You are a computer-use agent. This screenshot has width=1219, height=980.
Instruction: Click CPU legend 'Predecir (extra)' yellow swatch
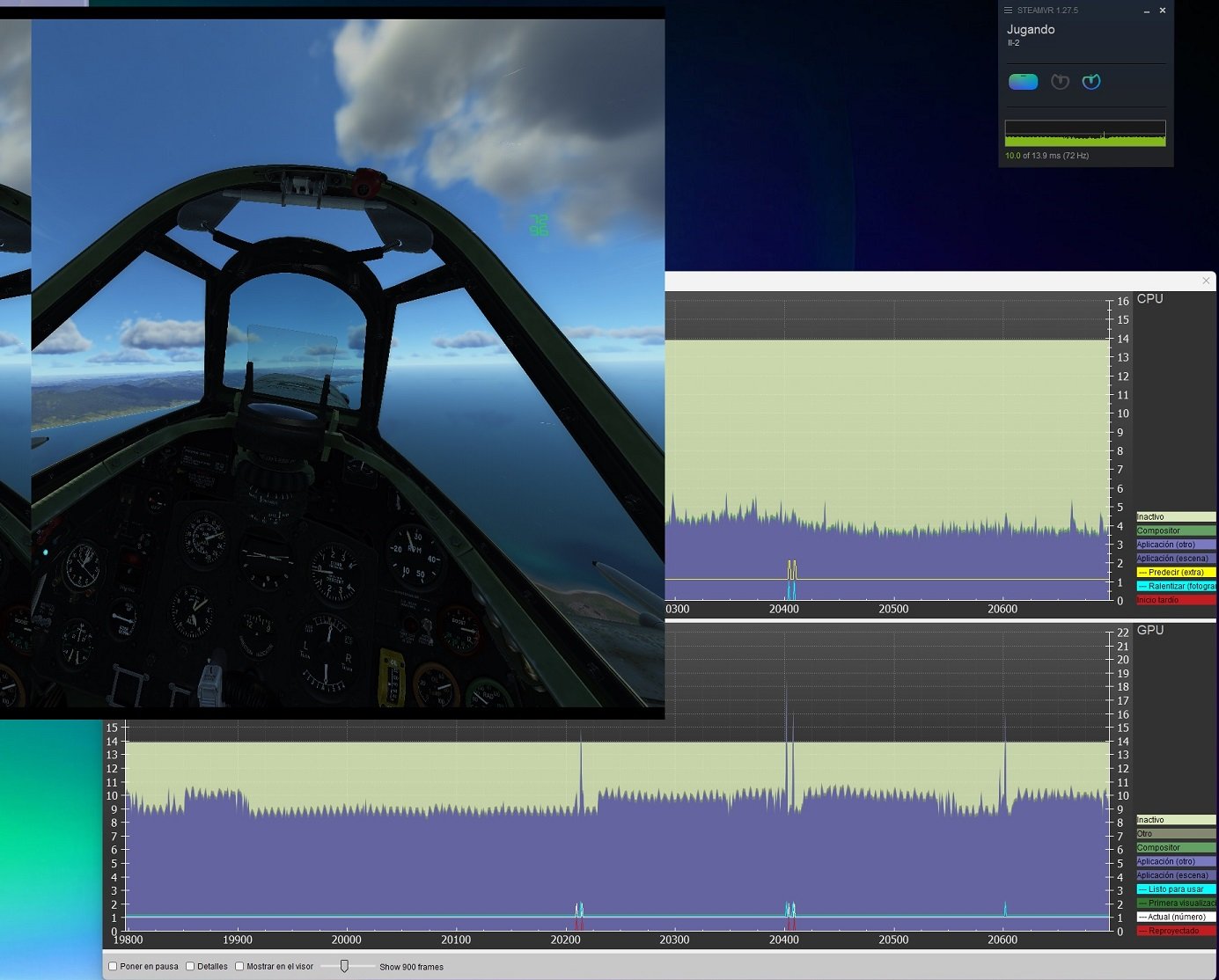pyautogui.click(x=1176, y=572)
